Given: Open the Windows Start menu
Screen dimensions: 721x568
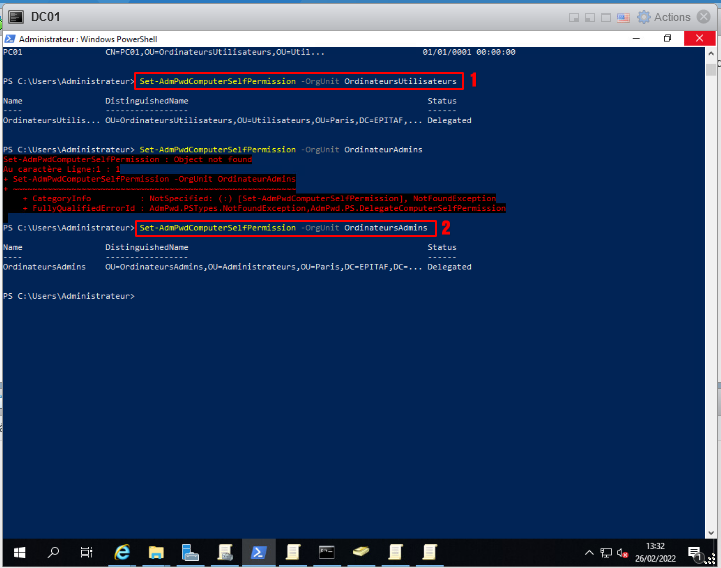Looking at the screenshot, I should click(17, 552).
